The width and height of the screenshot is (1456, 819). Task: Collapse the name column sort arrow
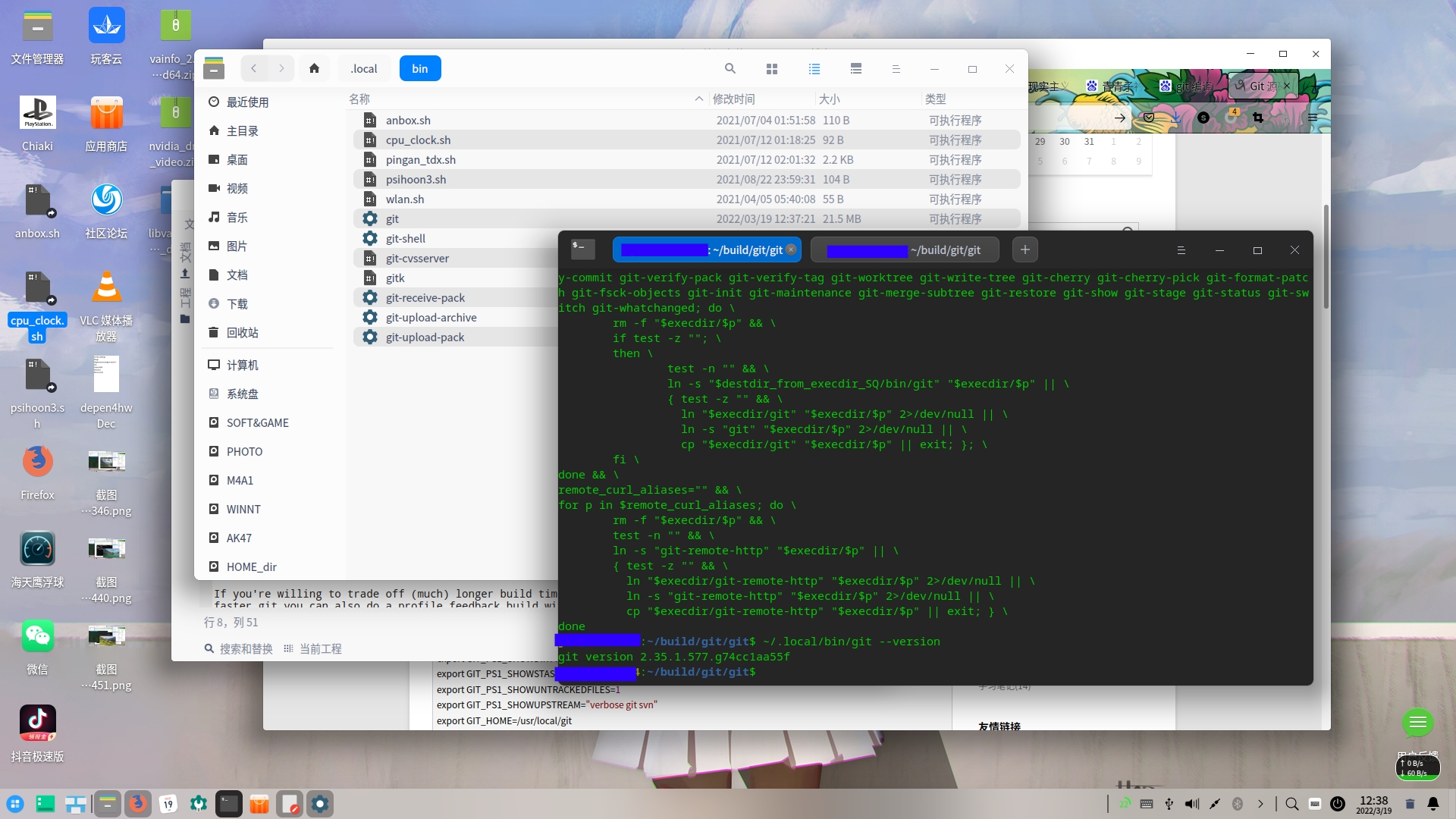pyautogui.click(x=698, y=99)
